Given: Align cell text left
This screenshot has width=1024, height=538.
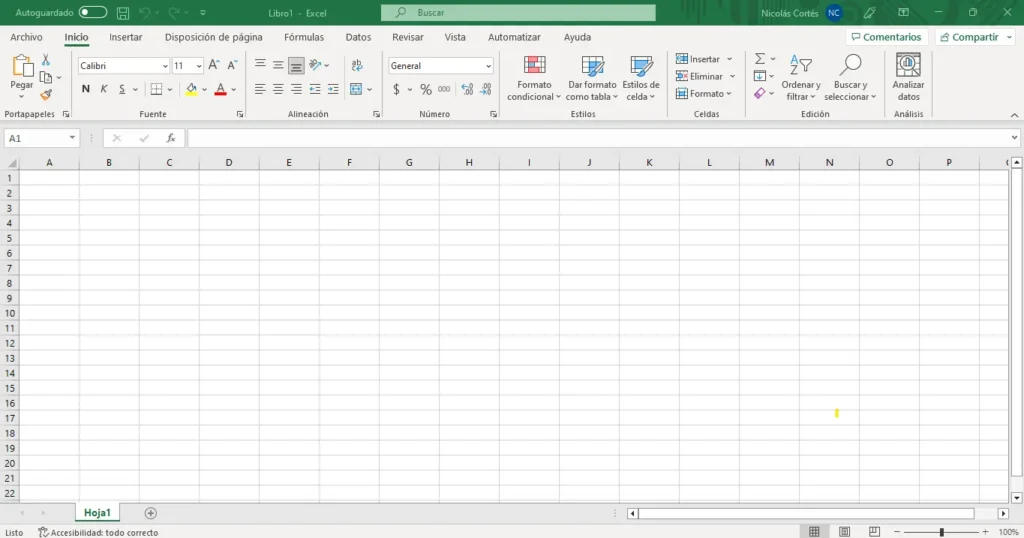Looking at the screenshot, I should pyautogui.click(x=260, y=89).
